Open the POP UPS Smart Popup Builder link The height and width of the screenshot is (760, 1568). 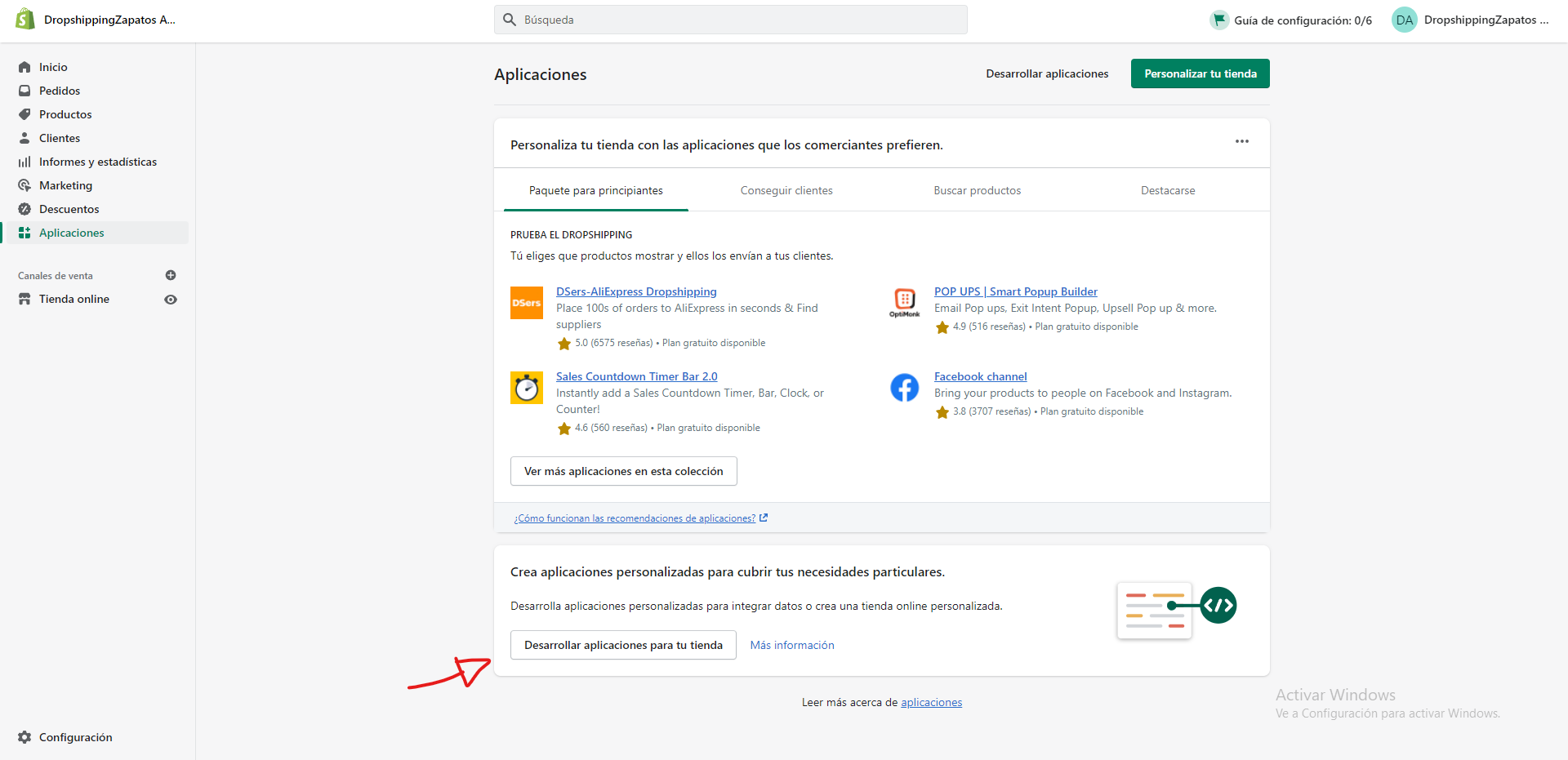[x=1015, y=291]
